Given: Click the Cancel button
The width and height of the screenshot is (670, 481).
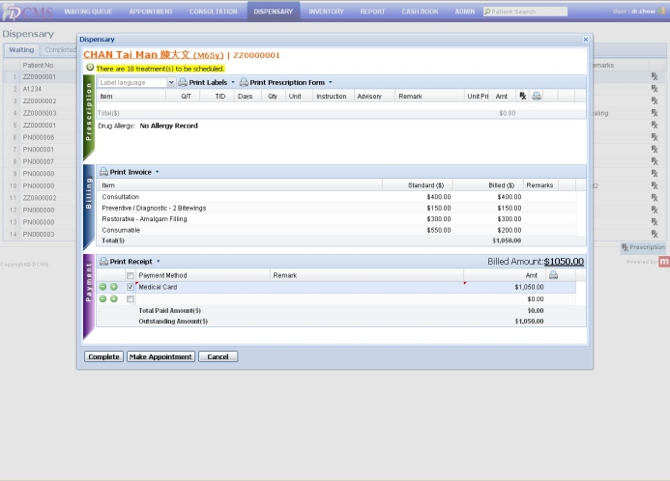Looking at the screenshot, I should point(218,356).
